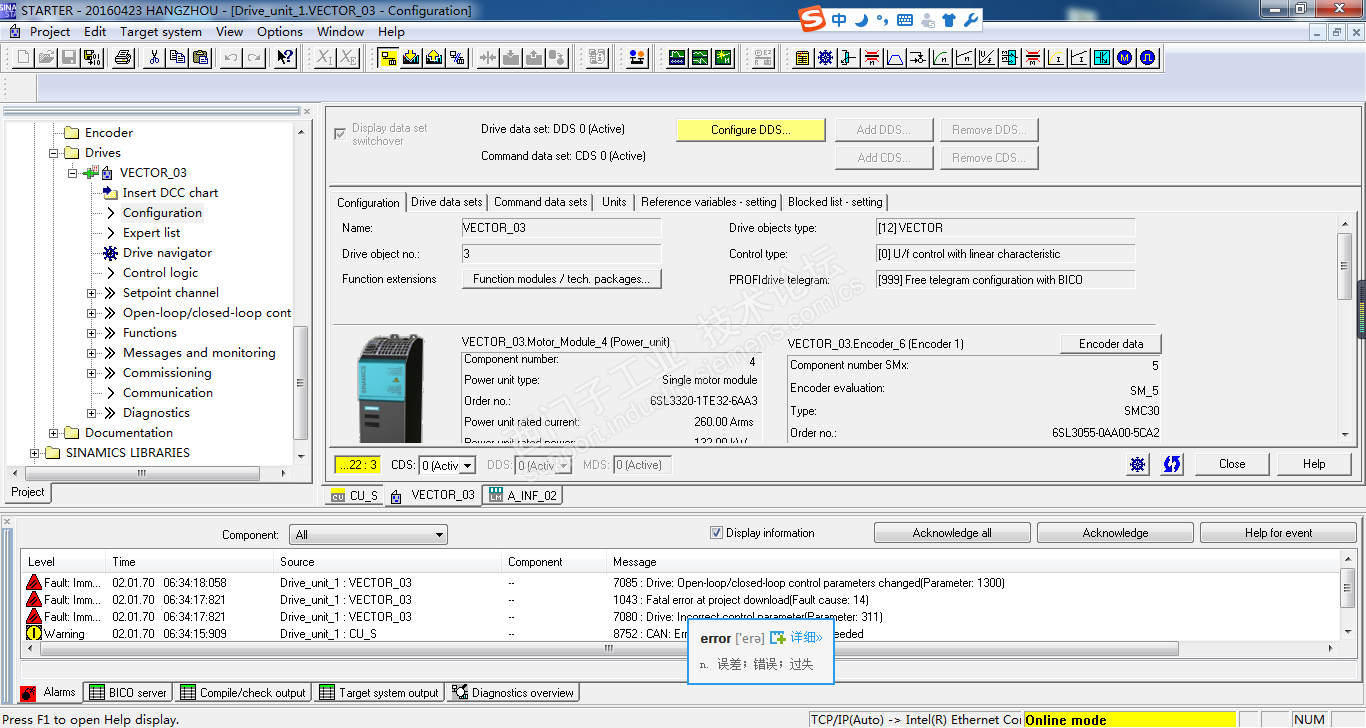Collapse the VECTOR_03 drive node
1366x728 pixels.
point(73,173)
